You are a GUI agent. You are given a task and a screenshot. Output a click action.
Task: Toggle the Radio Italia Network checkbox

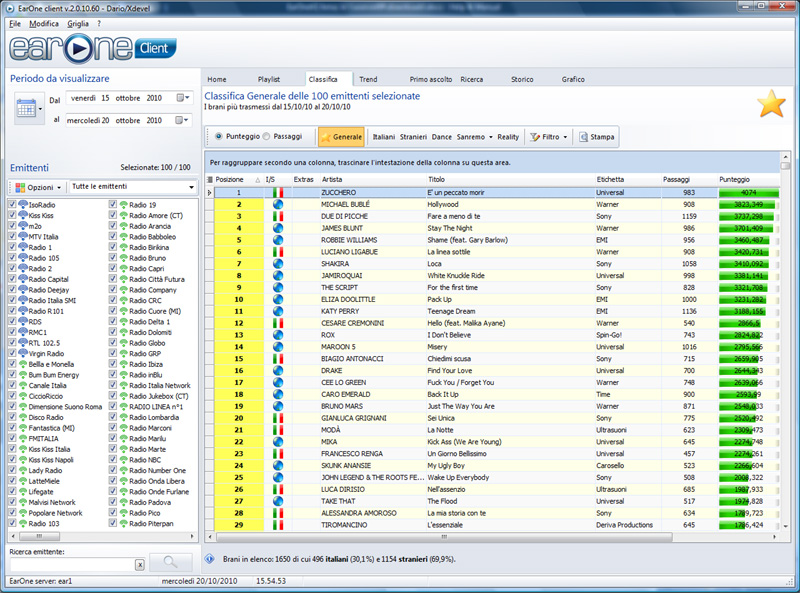(x=113, y=385)
